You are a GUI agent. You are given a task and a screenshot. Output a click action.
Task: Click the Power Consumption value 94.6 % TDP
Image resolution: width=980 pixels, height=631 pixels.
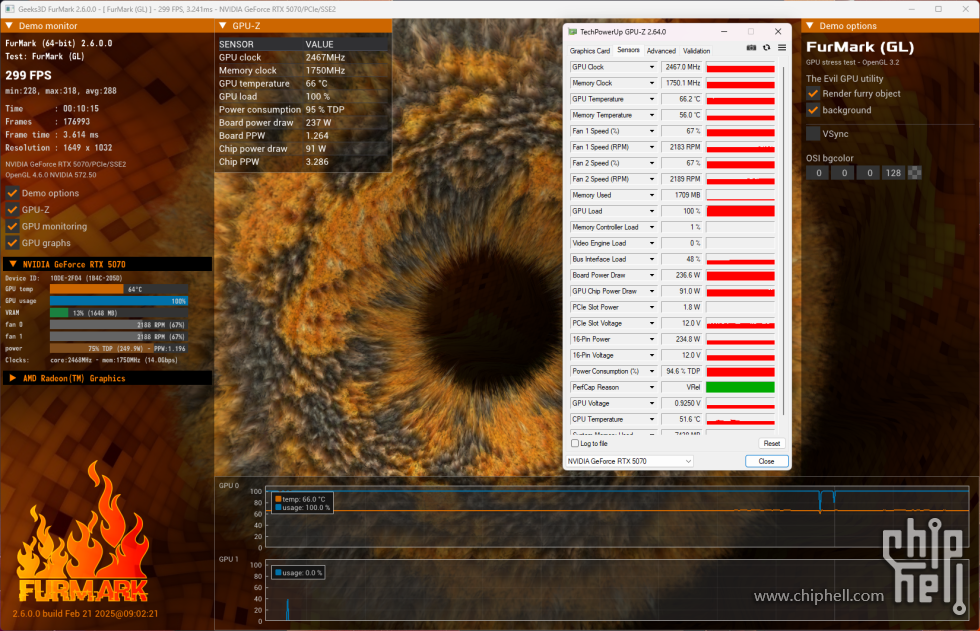(682, 371)
